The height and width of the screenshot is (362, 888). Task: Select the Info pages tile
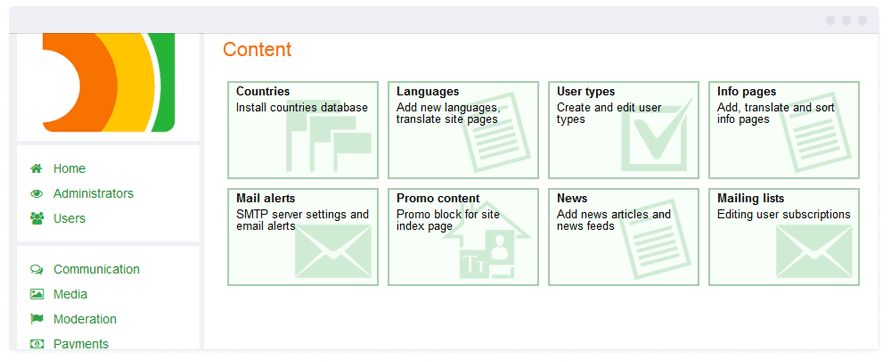[x=784, y=130]
